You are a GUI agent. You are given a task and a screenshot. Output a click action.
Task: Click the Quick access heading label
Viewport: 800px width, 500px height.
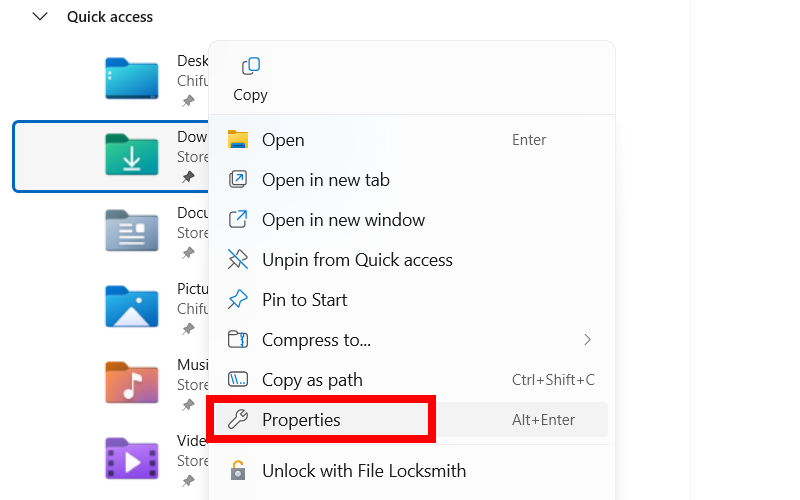point(110,17)
